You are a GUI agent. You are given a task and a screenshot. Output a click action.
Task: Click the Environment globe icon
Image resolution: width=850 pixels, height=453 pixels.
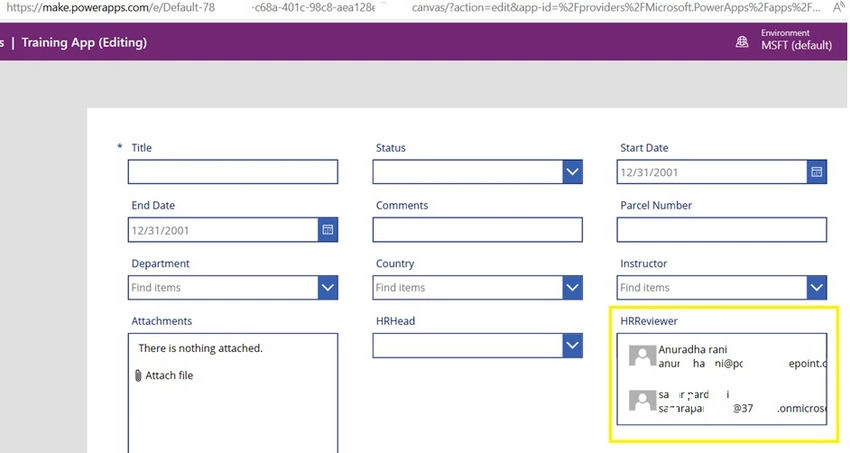pyautogui.click(x=742, y=42)
